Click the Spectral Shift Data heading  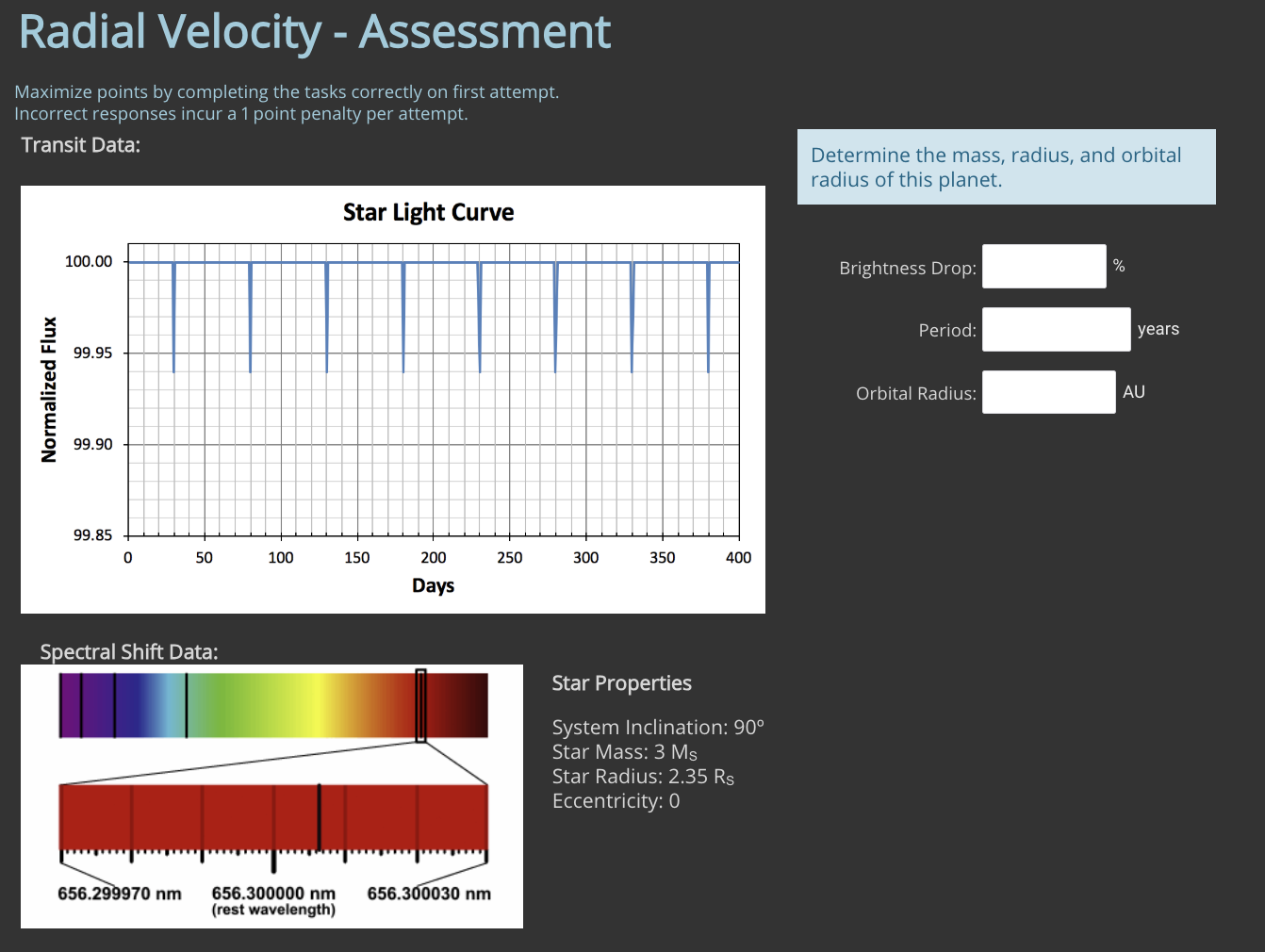129,651
